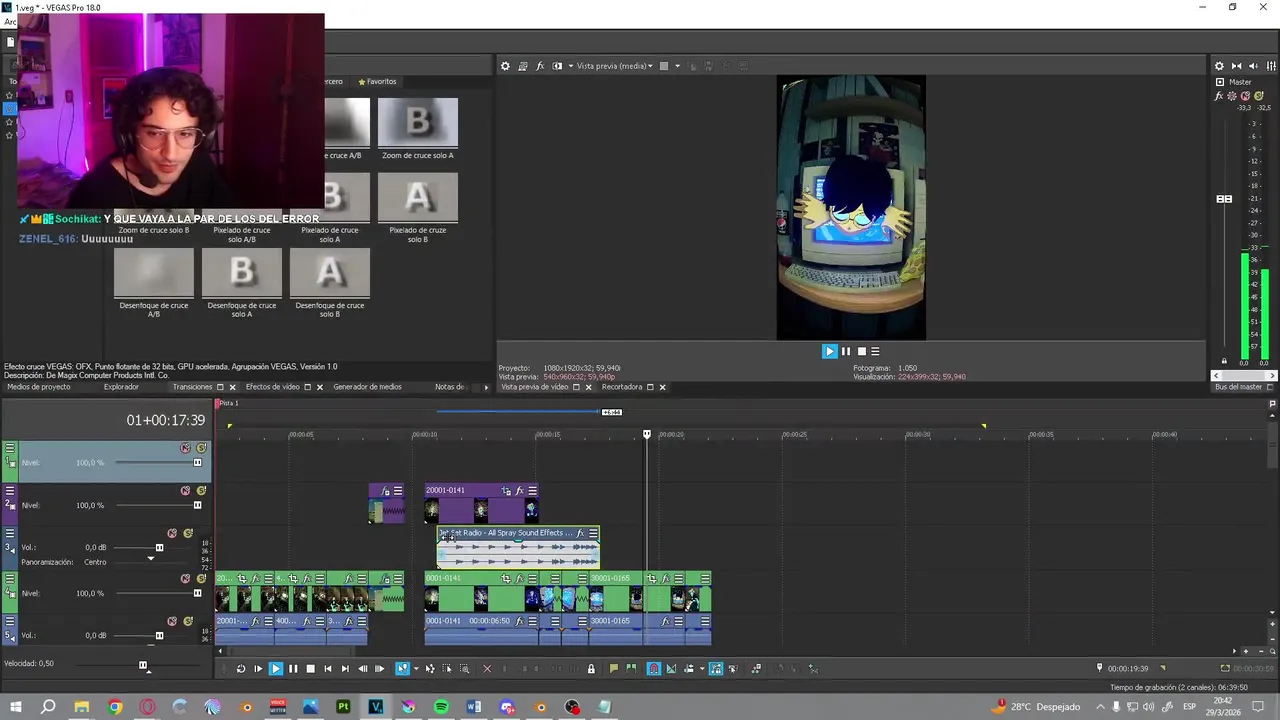Mute the Master bus
1280x720 pixels.
point(1245,96)
